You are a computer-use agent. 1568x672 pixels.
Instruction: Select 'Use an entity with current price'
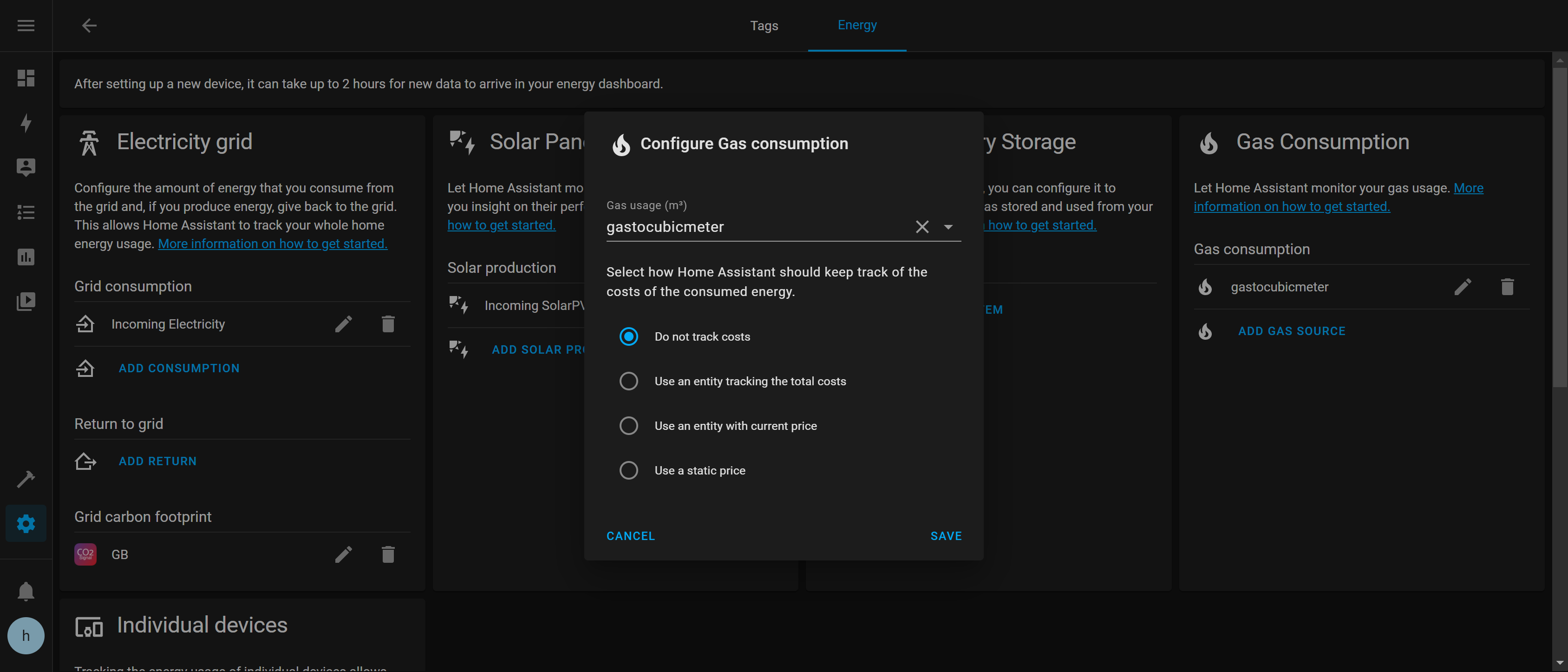click(x=629, y=425)
